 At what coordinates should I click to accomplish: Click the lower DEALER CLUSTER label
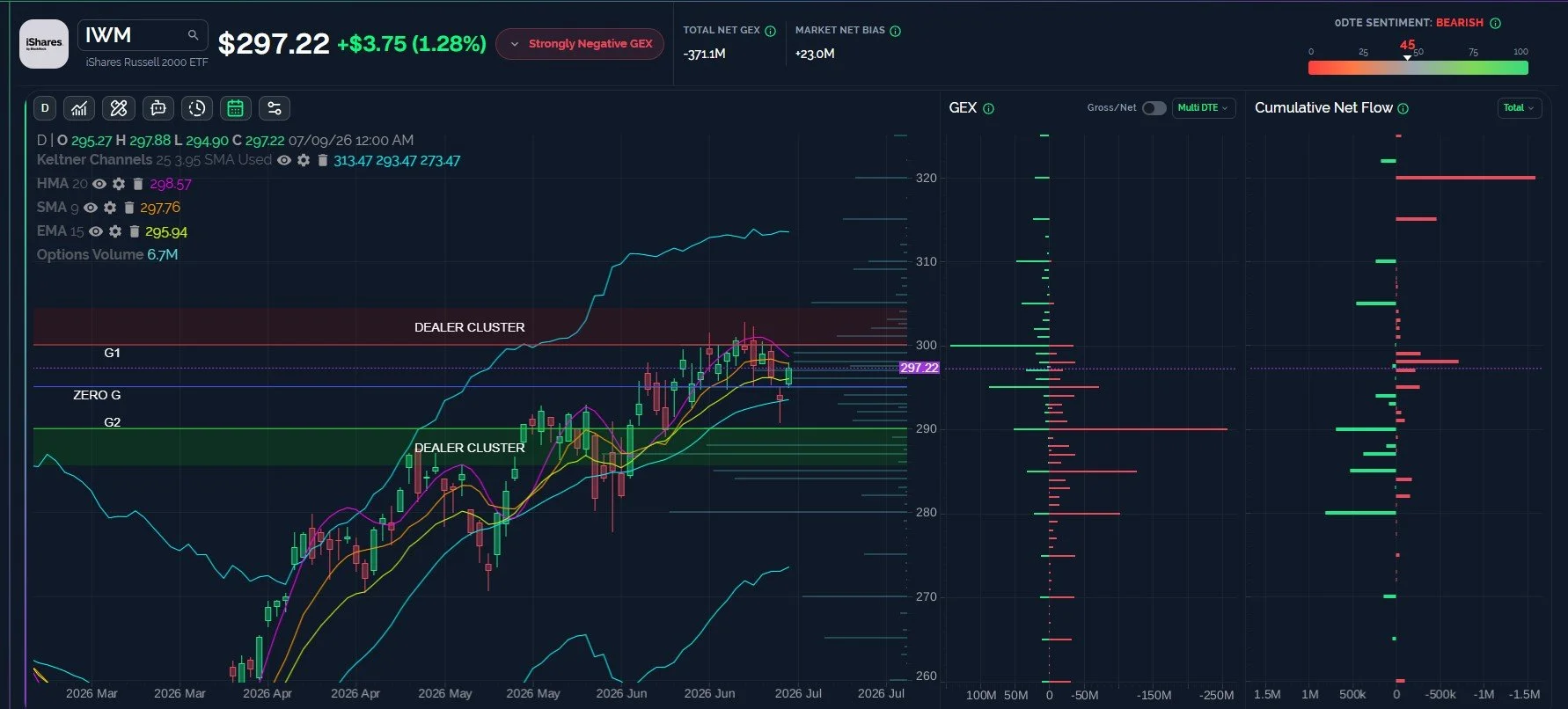(x=470, y=448)
